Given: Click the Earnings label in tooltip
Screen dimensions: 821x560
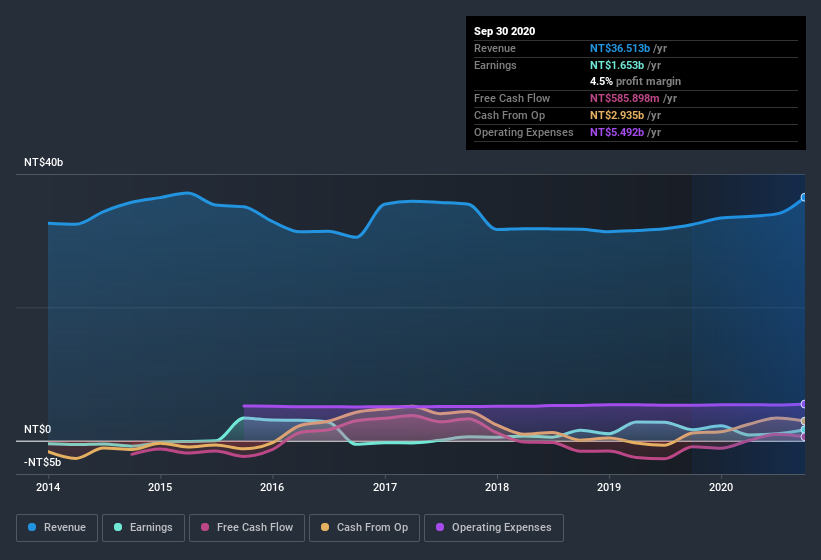Looking at the screenshot, I should click(495, 65).
